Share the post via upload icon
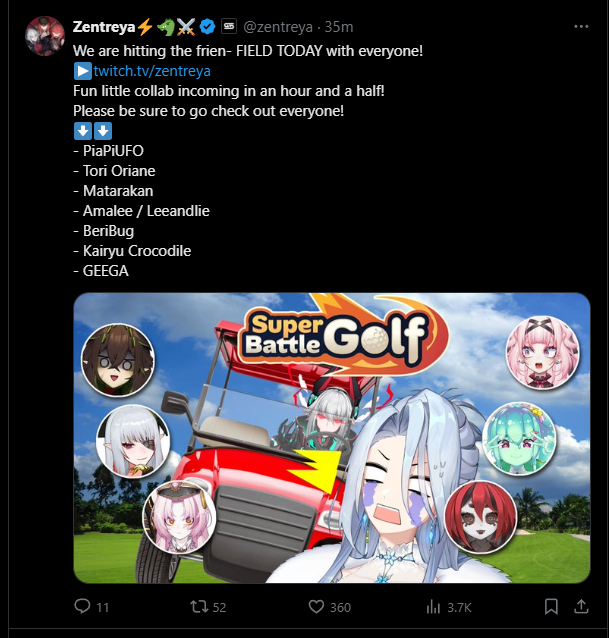The image size is (609, 638). click(x=581, y=607)
